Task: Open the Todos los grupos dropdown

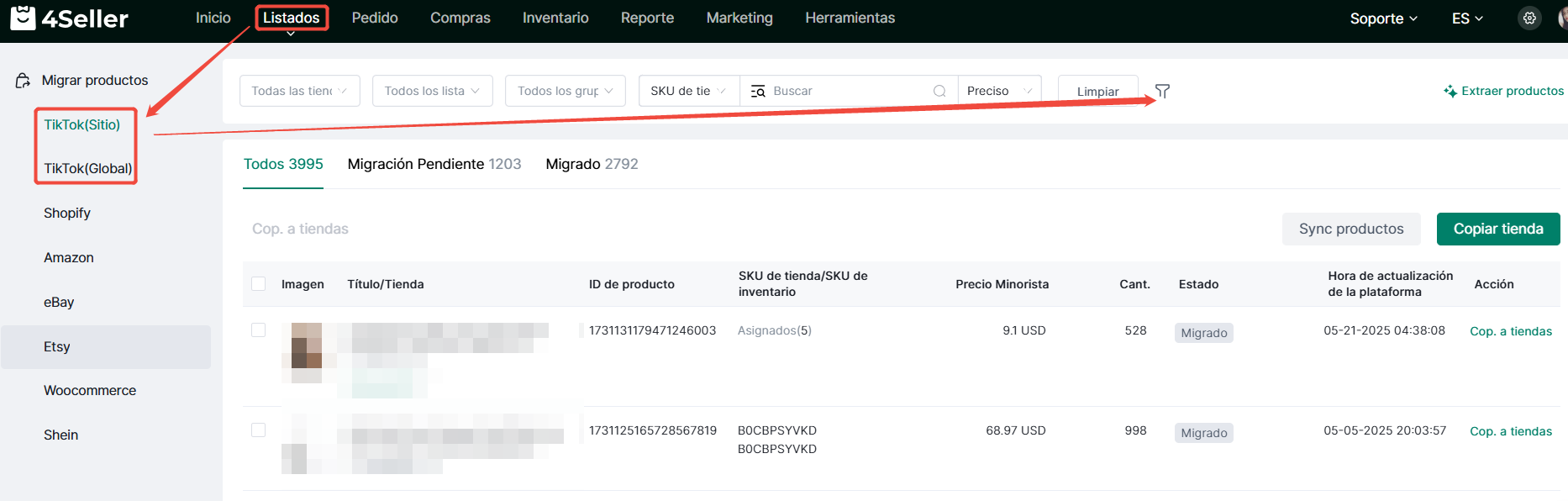Action: [x=566, y=91]
